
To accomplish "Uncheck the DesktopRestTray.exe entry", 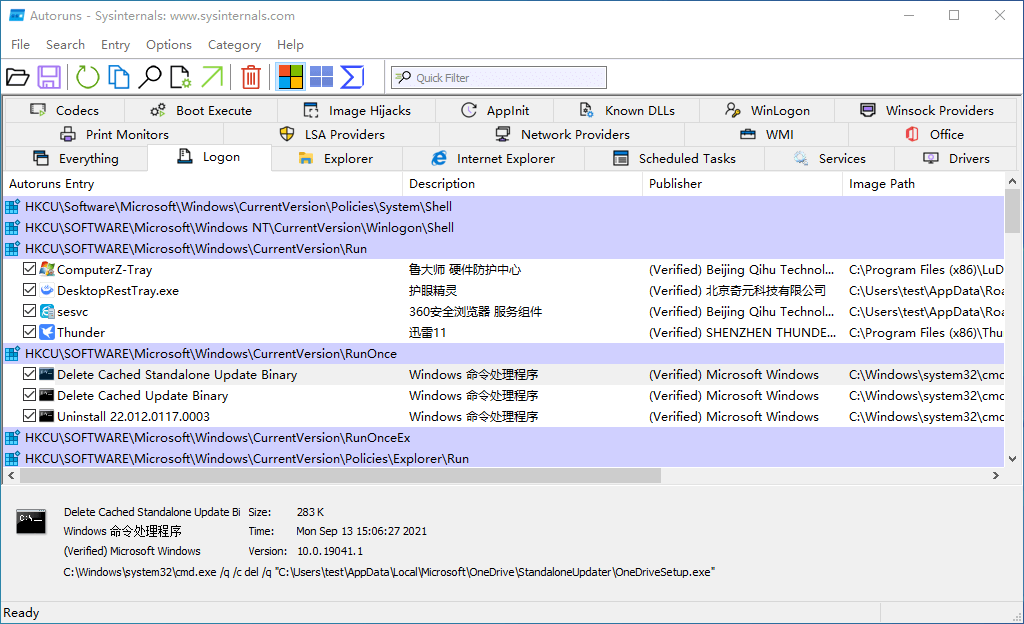I will point(29,289).
